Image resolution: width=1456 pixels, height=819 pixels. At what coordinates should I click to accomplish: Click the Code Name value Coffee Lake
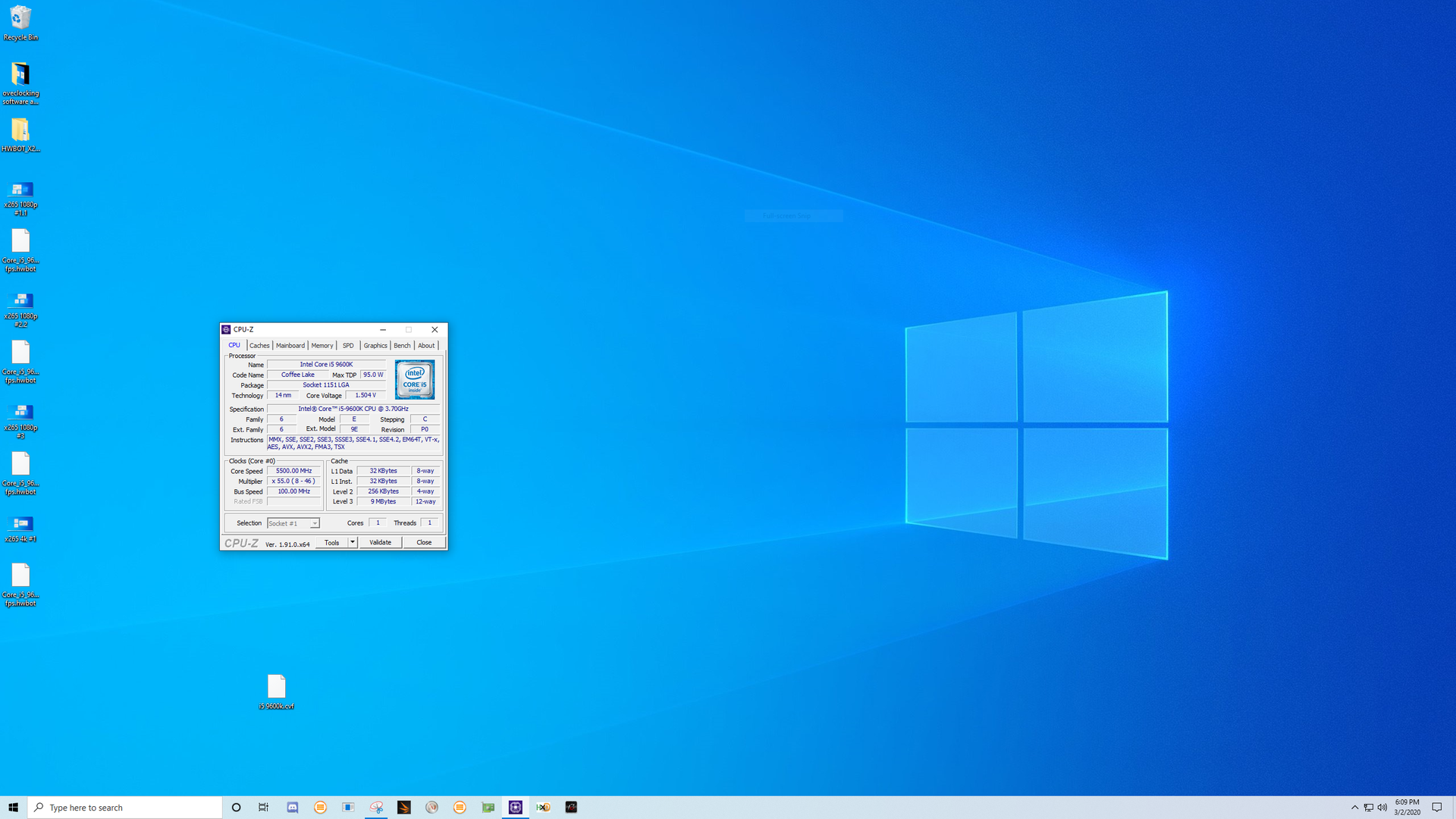(x=298, y=375)
